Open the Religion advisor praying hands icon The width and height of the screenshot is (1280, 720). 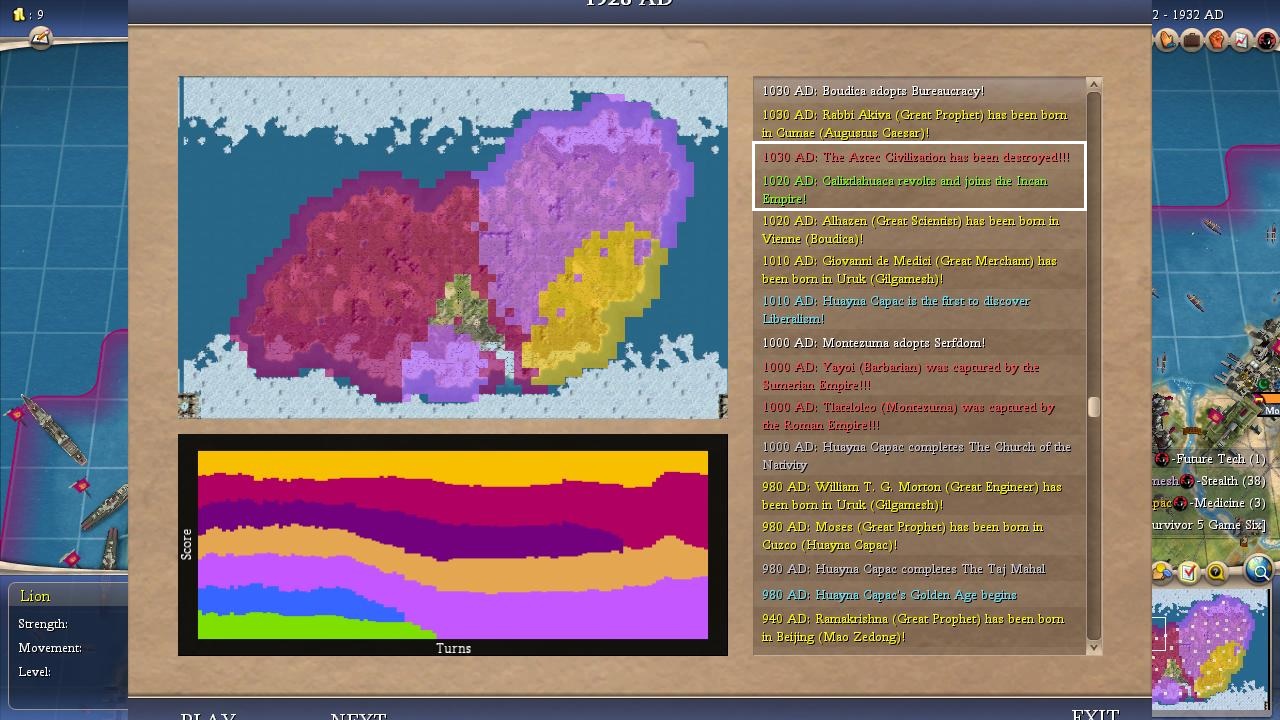pyautogui.click(x=1167, y=40)
